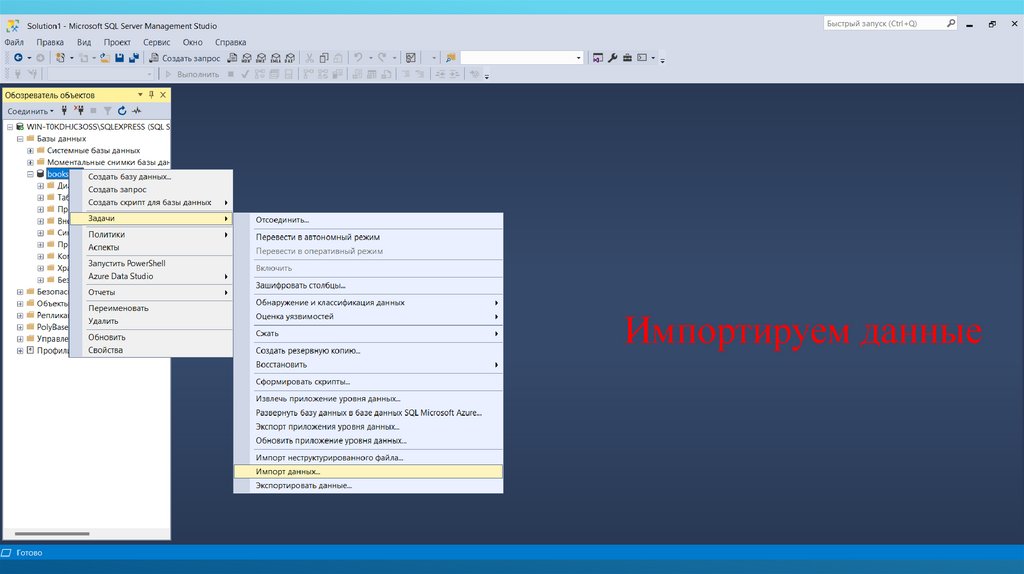Click the connect plug icon in Object Explorer
Screen dimensions: 1024x574
tap(64, 110)
